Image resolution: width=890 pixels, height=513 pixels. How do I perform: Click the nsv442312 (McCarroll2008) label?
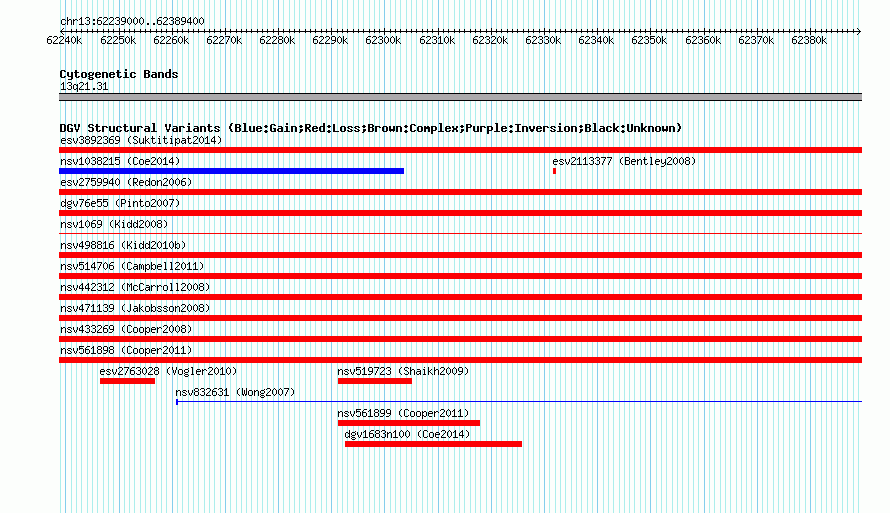135,287
